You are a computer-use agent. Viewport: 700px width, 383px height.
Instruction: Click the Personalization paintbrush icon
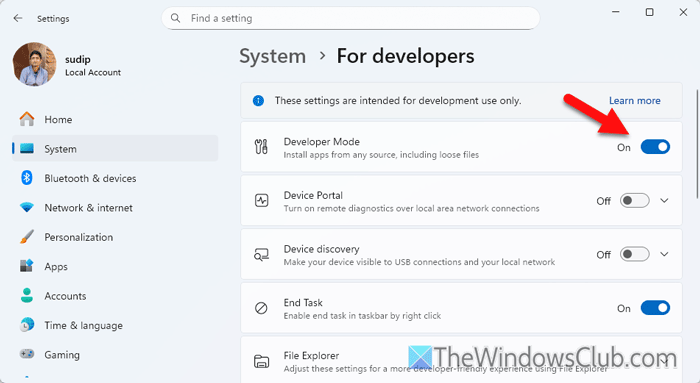pyautogui.click(x=27, y=237)
